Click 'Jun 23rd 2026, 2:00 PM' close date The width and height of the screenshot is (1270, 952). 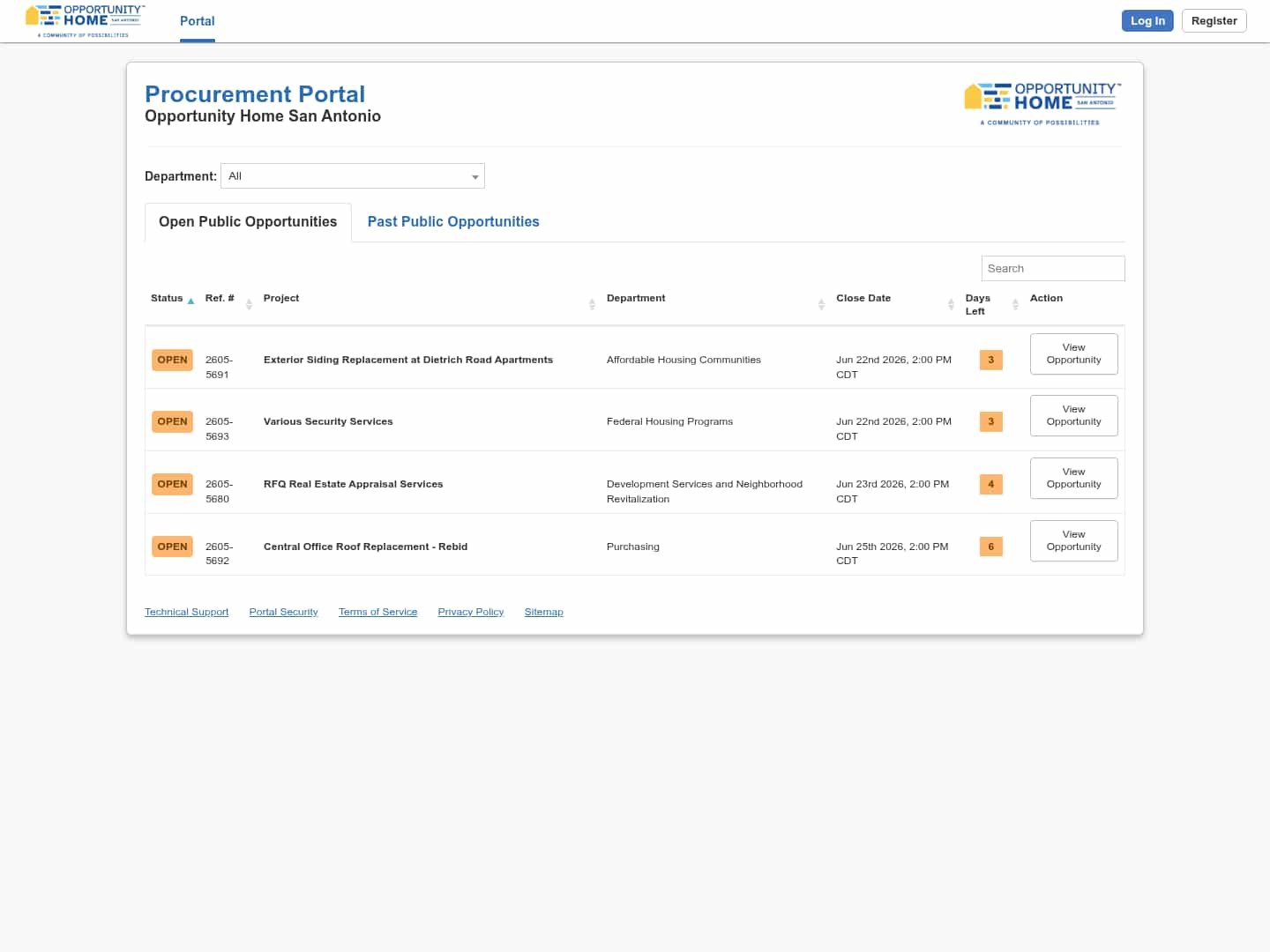point(893,491)
